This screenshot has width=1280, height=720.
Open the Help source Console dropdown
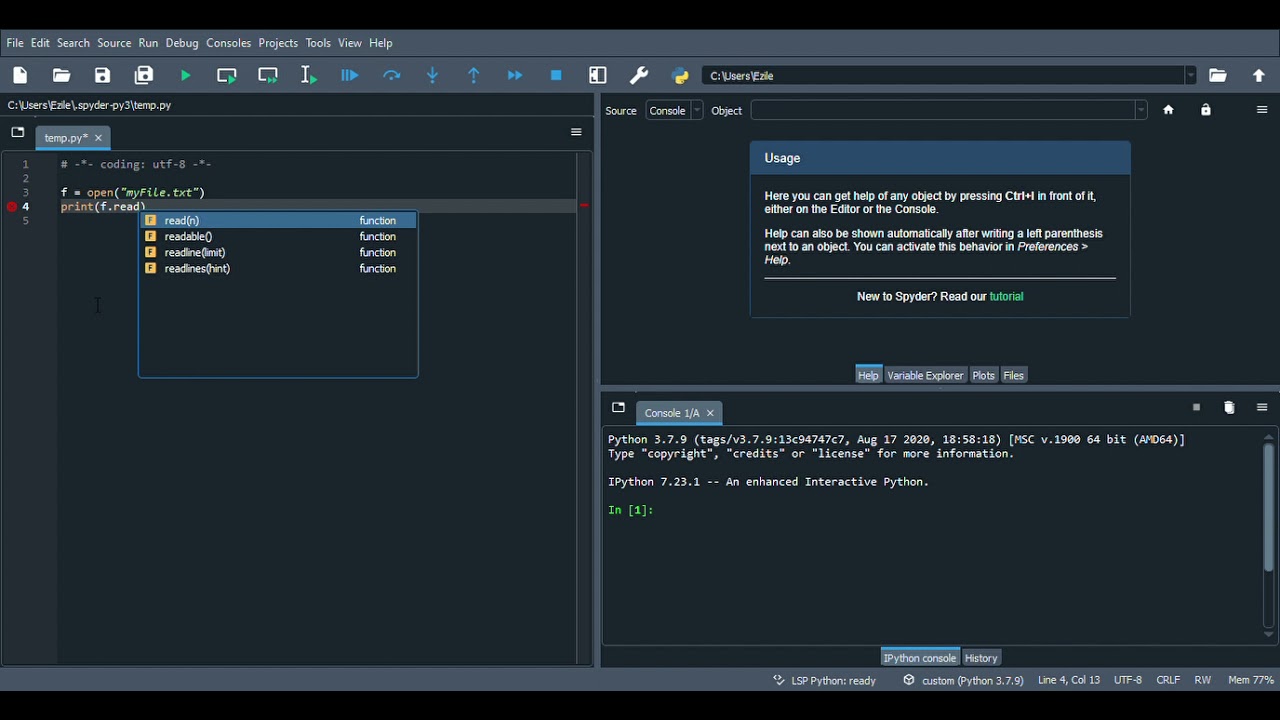point(675,111)
